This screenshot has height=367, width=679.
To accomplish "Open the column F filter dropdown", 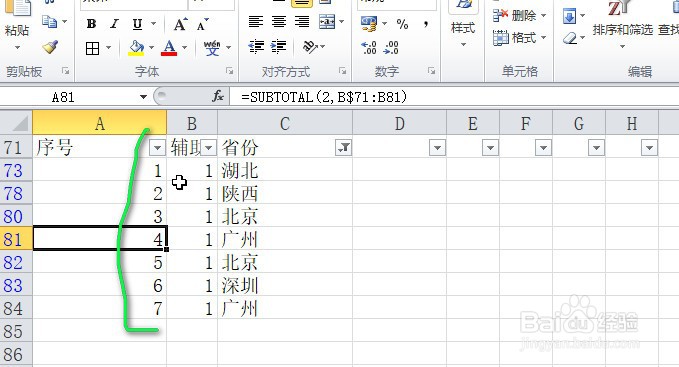I will coord(543,148).
